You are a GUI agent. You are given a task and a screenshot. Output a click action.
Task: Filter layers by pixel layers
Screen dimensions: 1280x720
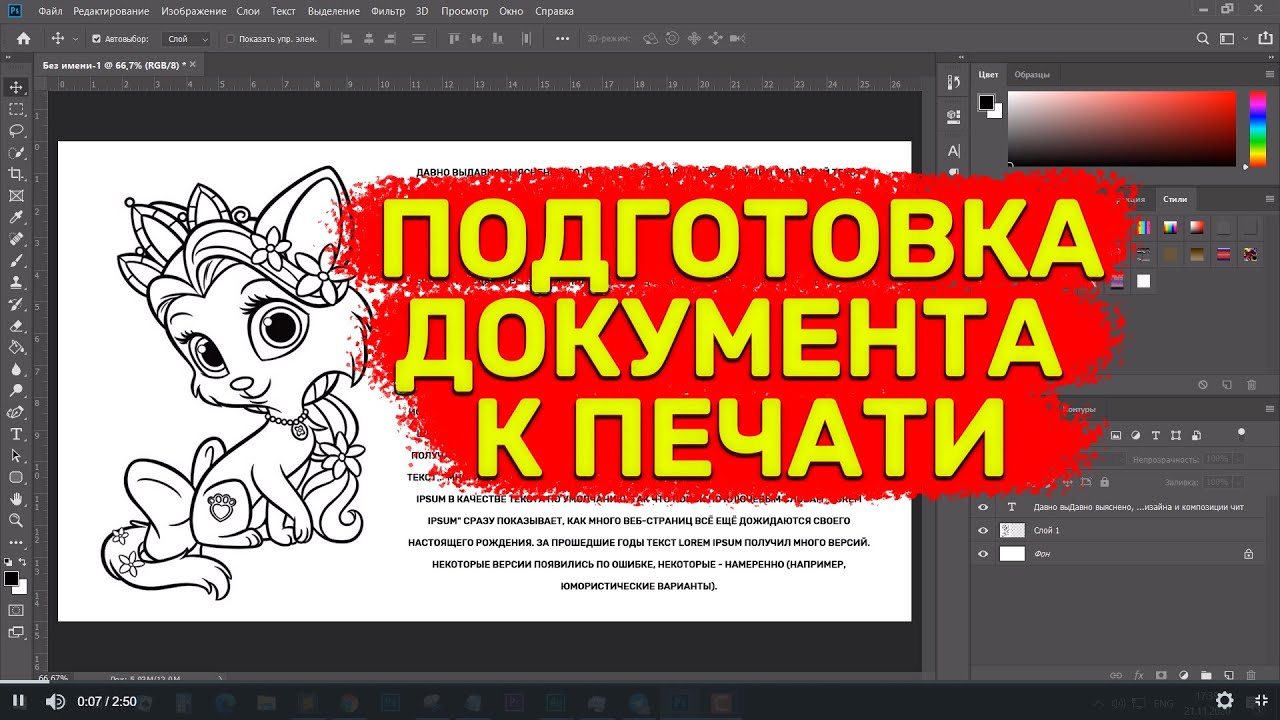coord(1118,436)
